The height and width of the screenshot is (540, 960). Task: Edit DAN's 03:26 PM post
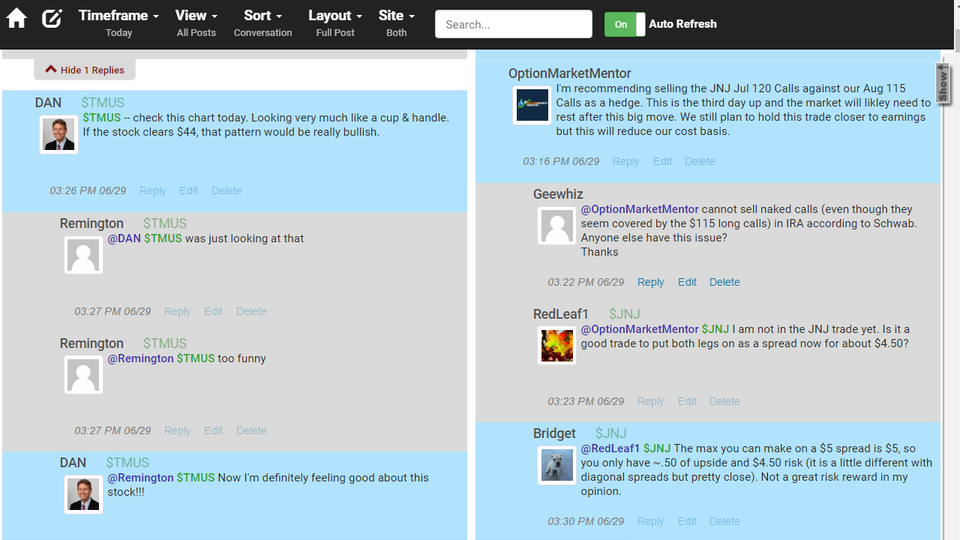pos(188,190)
